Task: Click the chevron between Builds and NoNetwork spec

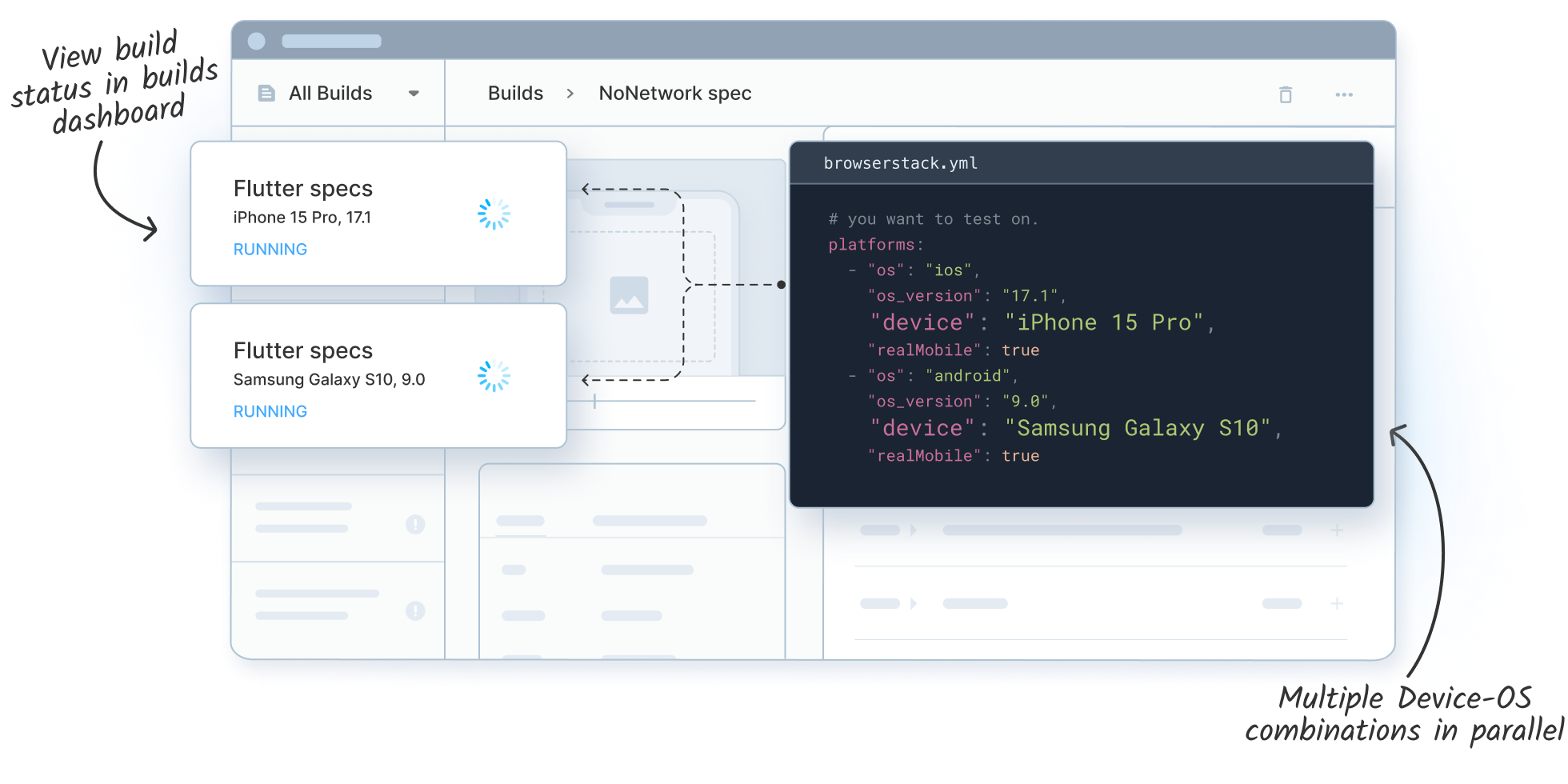Action: click(570, 93)
